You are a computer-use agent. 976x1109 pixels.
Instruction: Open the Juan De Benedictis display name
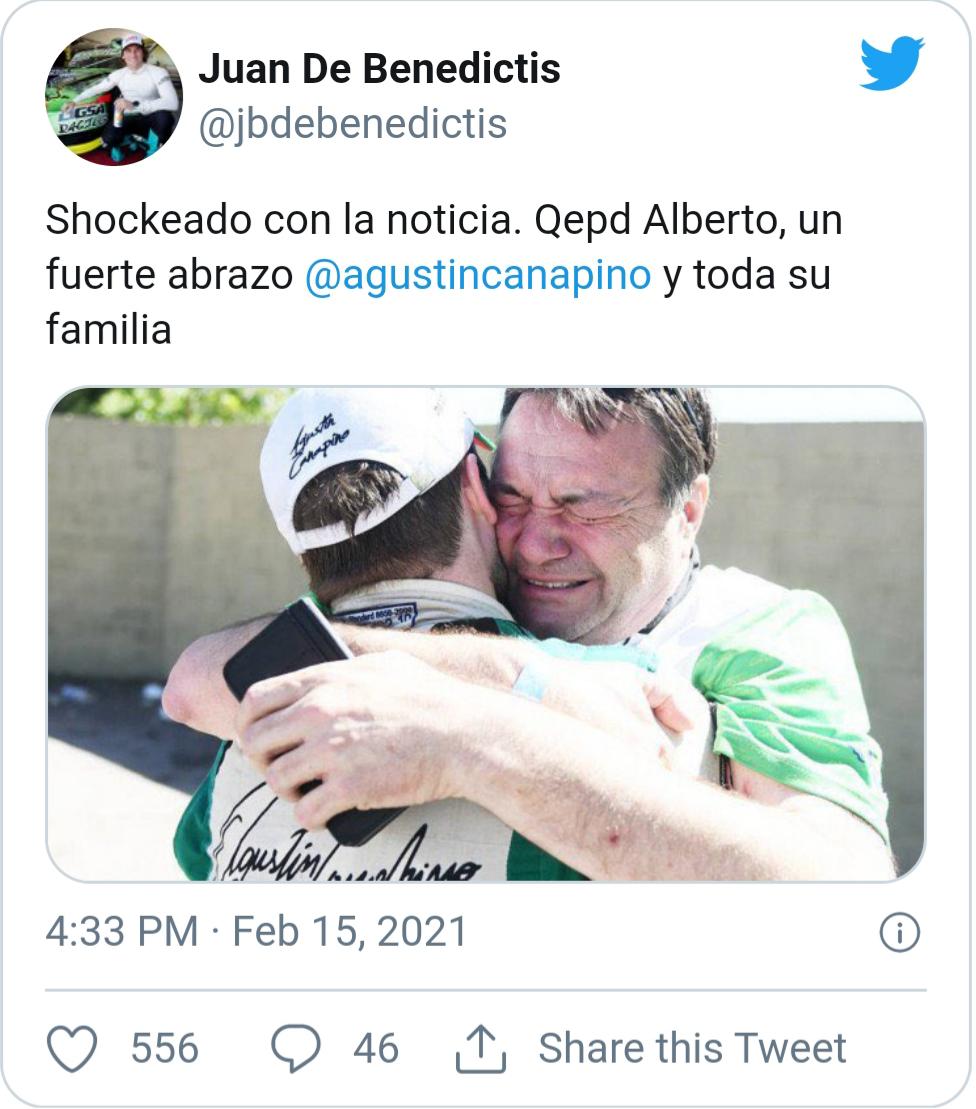tap(379, 69)
